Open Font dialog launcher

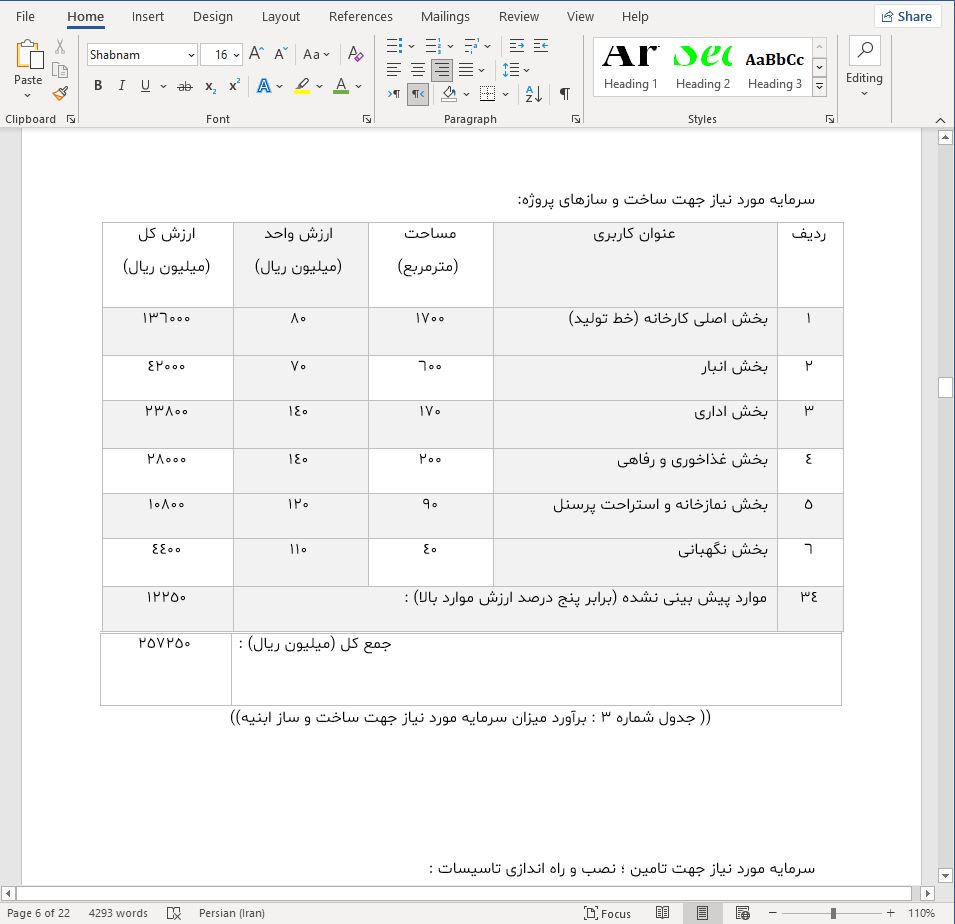[x=367, y=119]
